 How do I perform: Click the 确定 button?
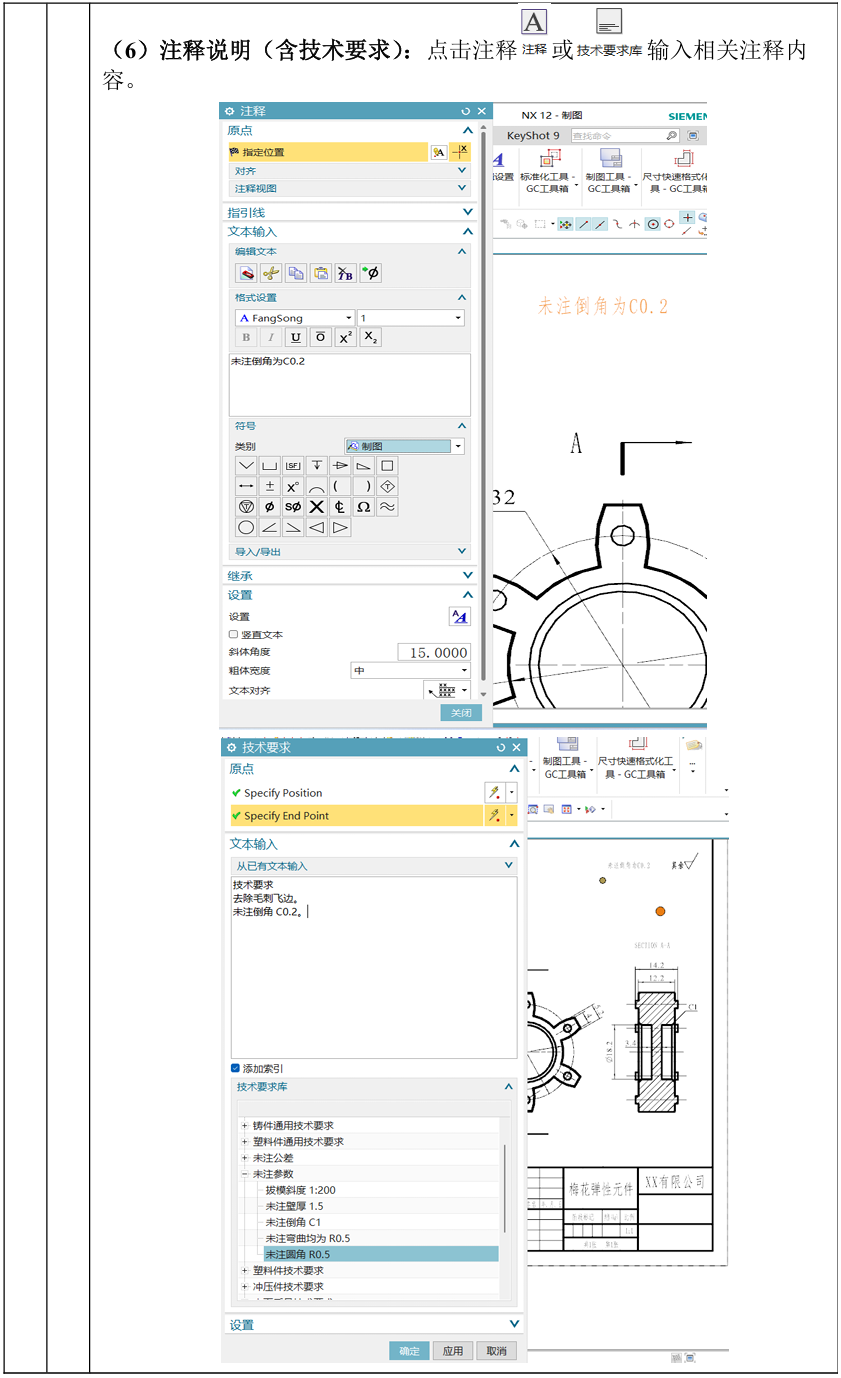pos(409,1350)
